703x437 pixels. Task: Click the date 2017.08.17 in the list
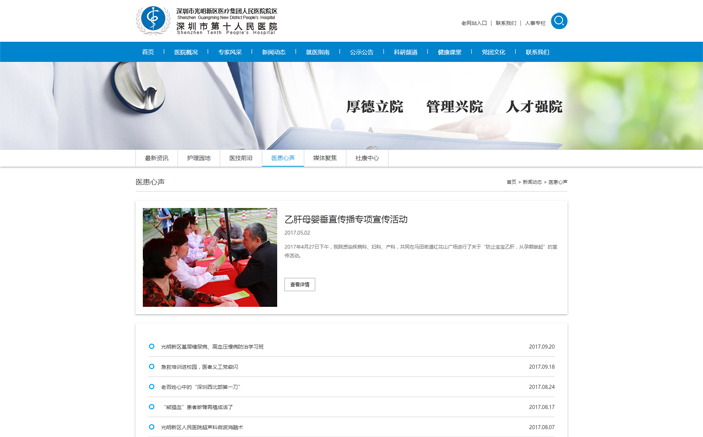pyautogui.click(x=542, y=407)
